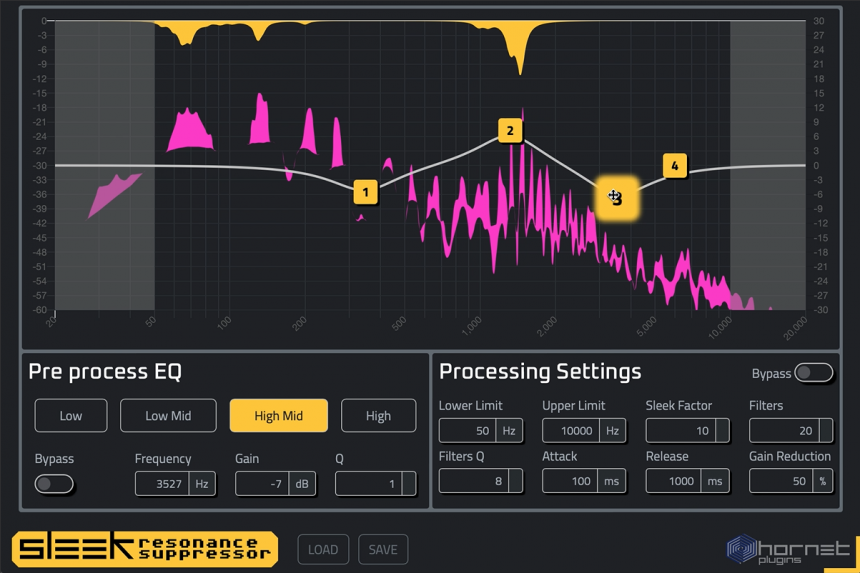Click the % unit of Gain Reduction
The width and height of the screenshot is (860, 573).
[x=823, y=481]
